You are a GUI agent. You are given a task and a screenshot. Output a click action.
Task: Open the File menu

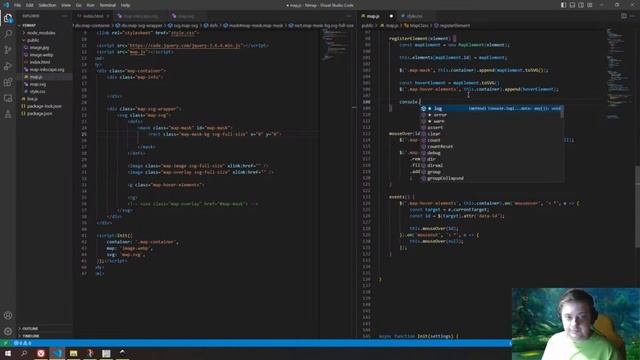click(18, 5)
